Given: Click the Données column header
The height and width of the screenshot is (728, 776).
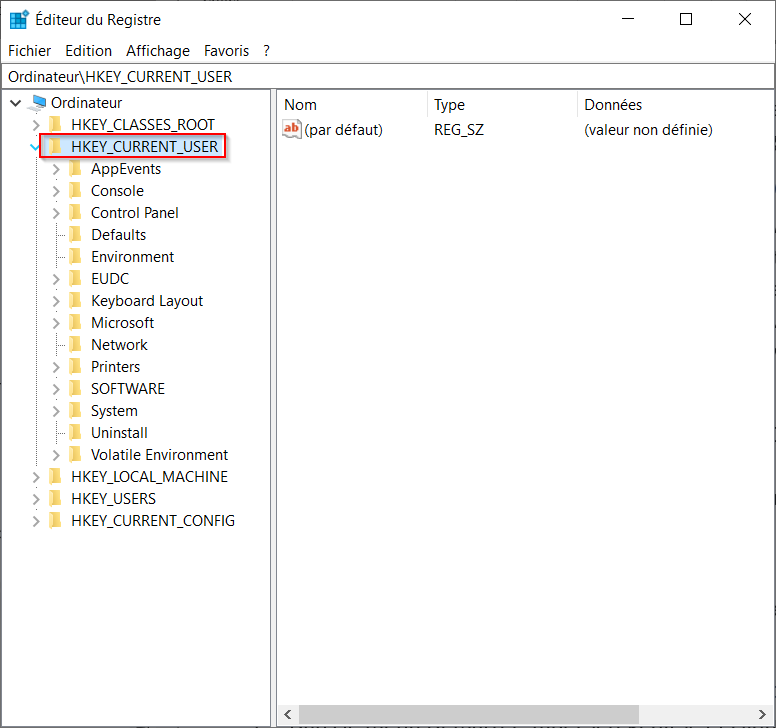Looking at the screenshot, I should (x=676, y=104).
